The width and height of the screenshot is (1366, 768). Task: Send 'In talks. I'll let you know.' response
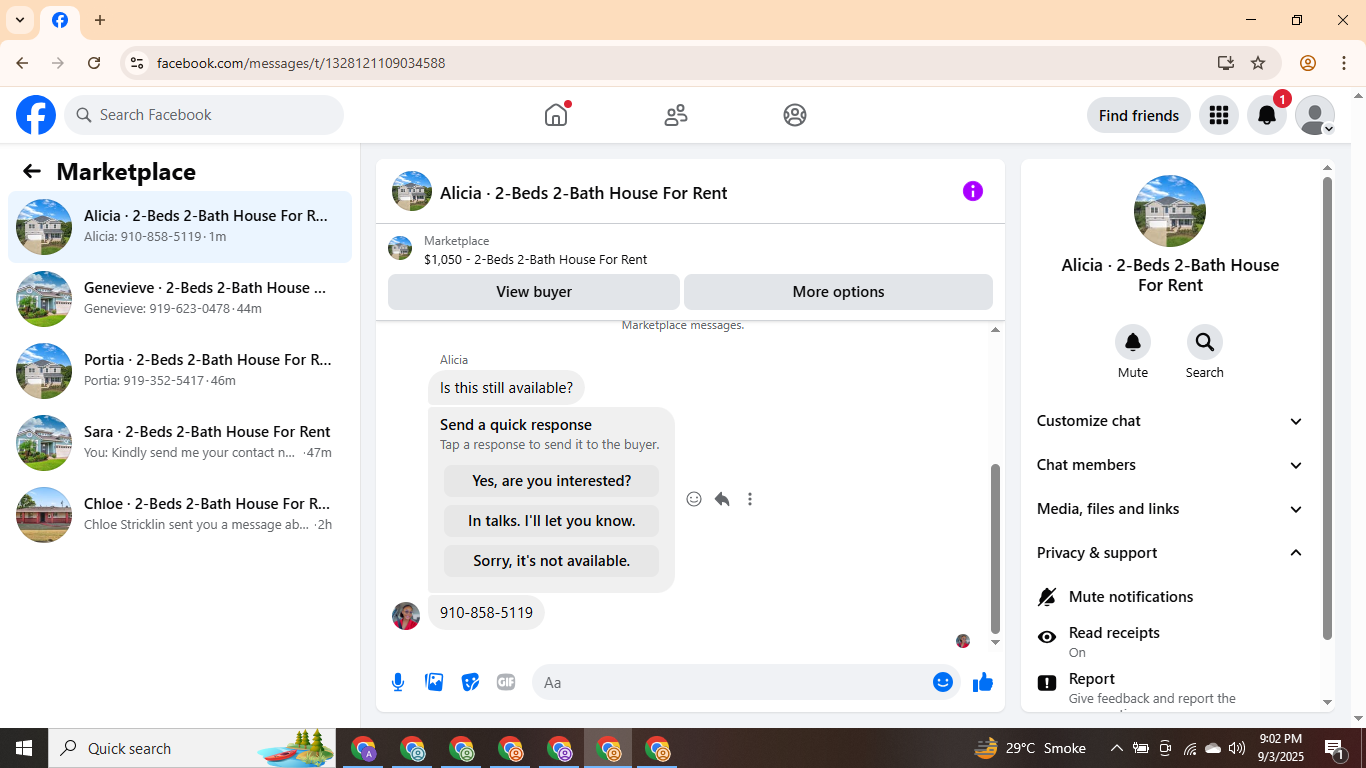click(552, 521)
